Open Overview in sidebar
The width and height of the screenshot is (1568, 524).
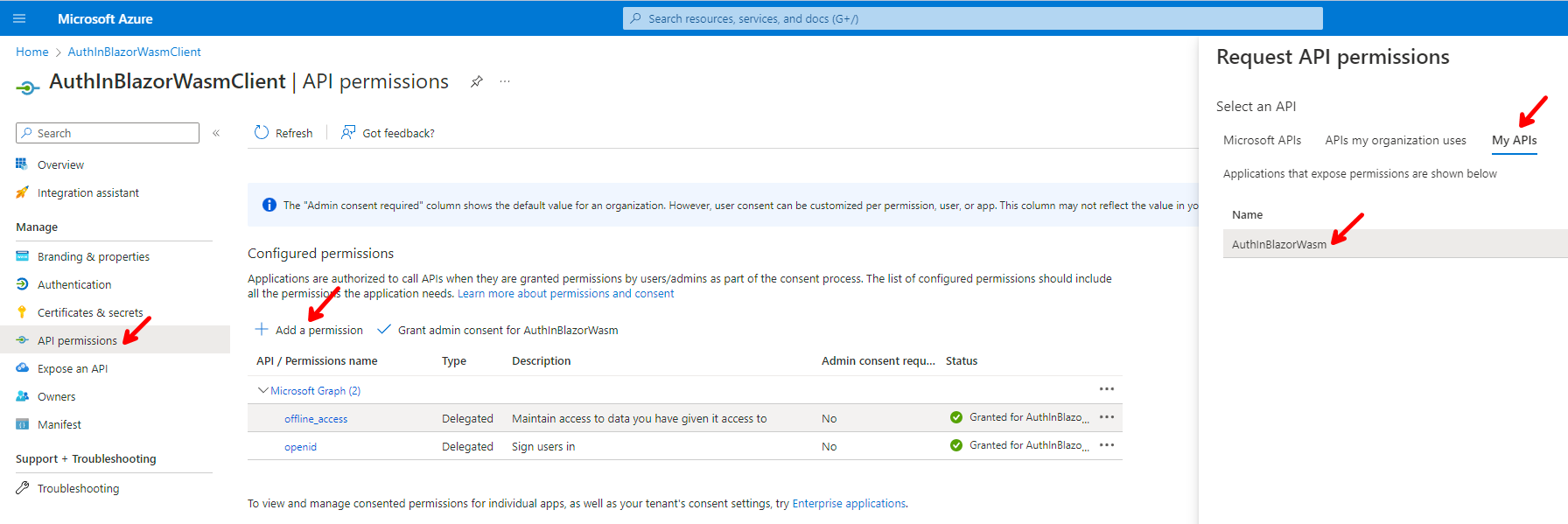pyautogui.click(x=60, y=164)
